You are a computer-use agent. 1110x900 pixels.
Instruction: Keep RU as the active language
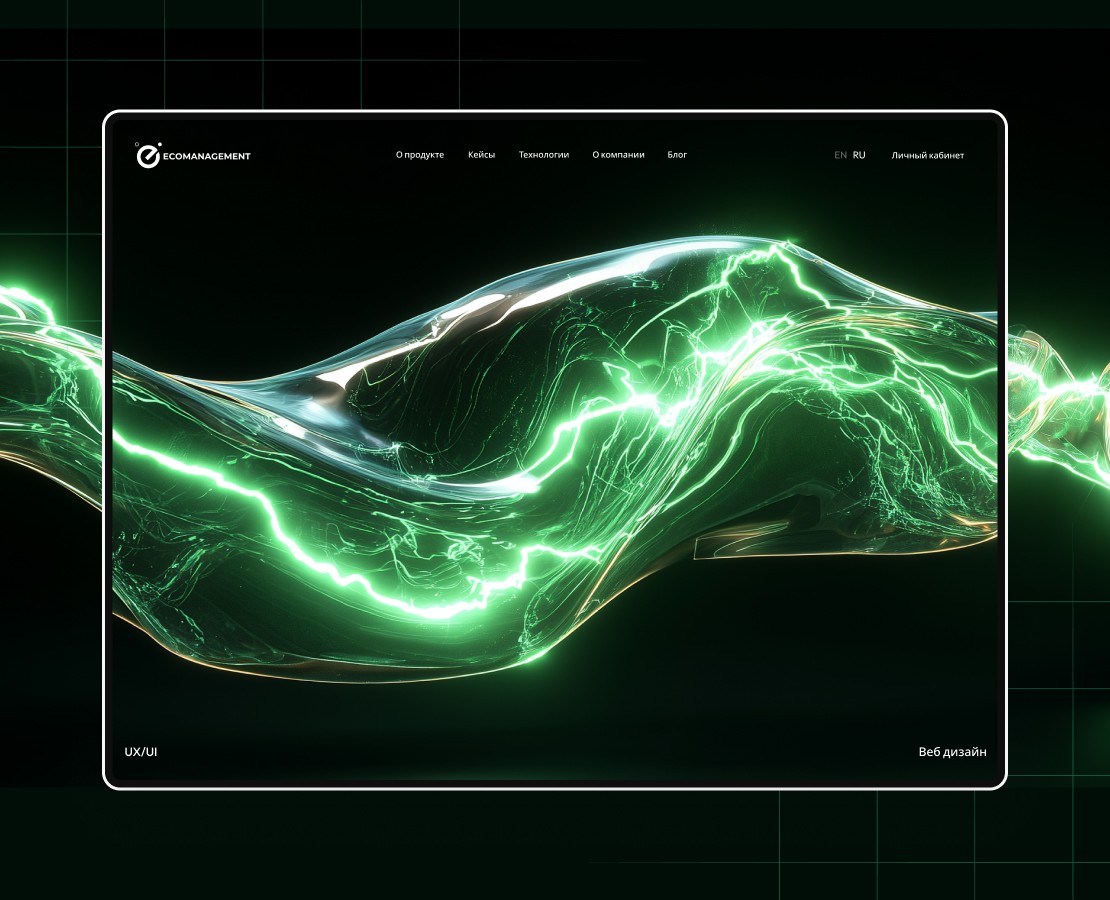pyautogui.click(x=858, y=155)
